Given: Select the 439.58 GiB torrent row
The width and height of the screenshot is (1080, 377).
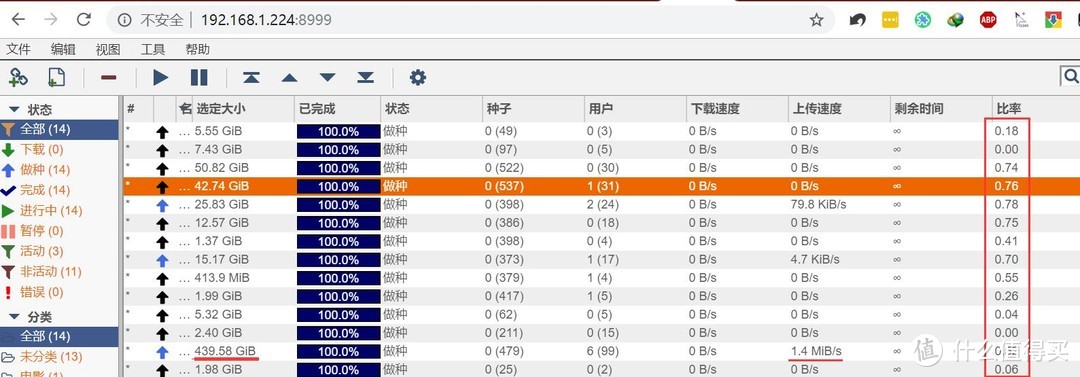Looking at the screenshot, I should click(601, 351).
